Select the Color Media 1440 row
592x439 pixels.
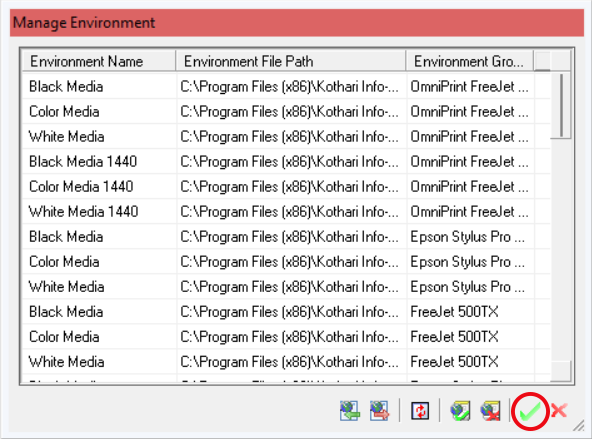(286, 186)
